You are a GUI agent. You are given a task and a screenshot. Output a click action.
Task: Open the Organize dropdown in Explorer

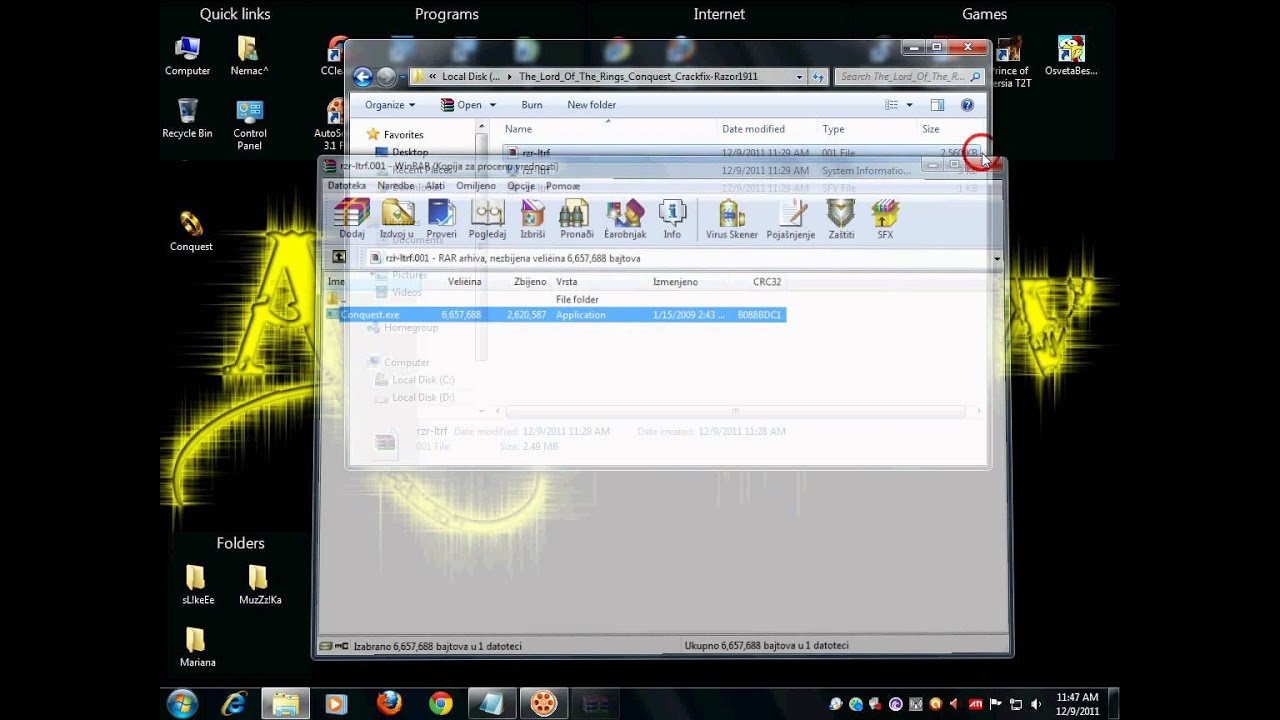(390, 105)
